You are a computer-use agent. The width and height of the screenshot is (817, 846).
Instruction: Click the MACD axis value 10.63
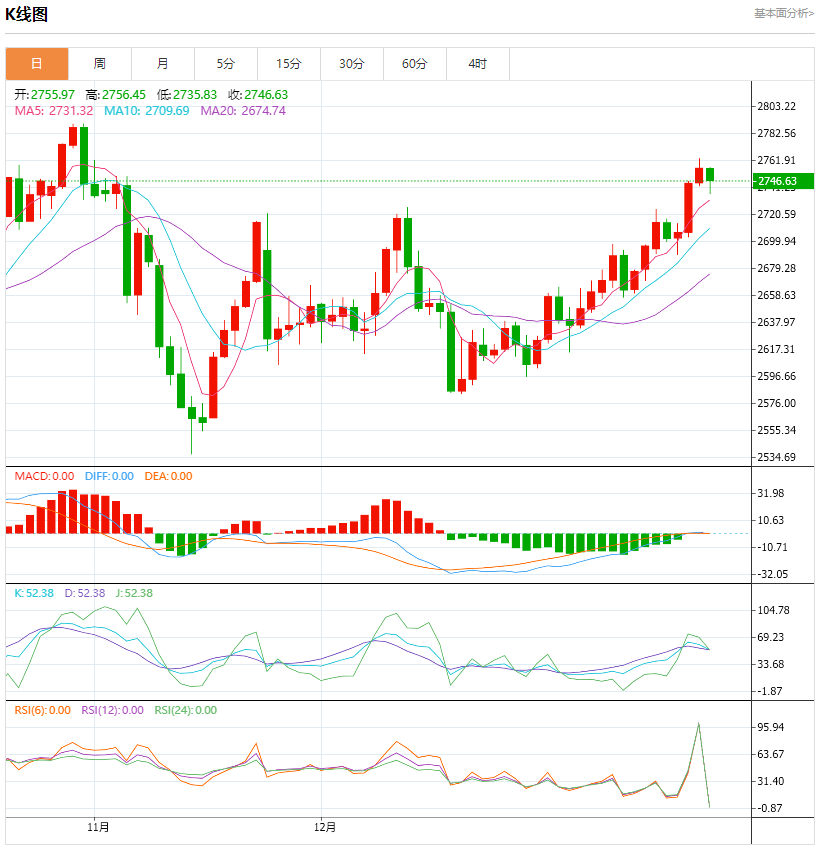tap(771, 520)
